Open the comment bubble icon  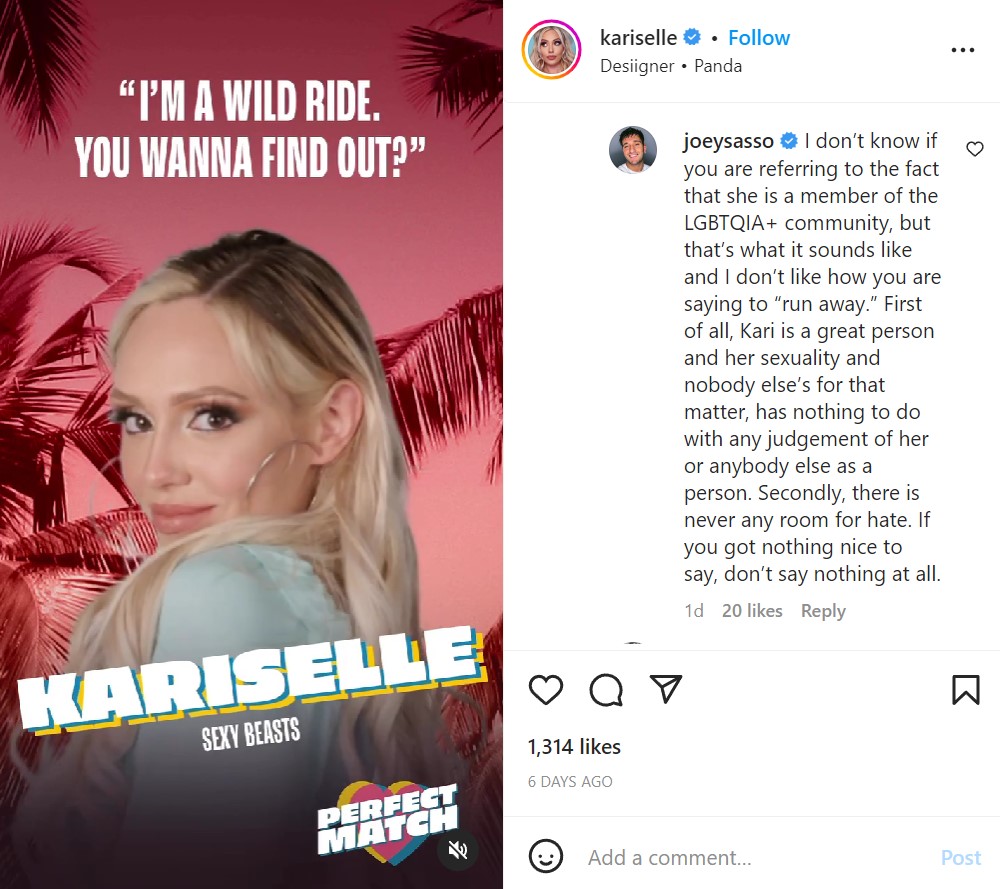coord(606,690)
